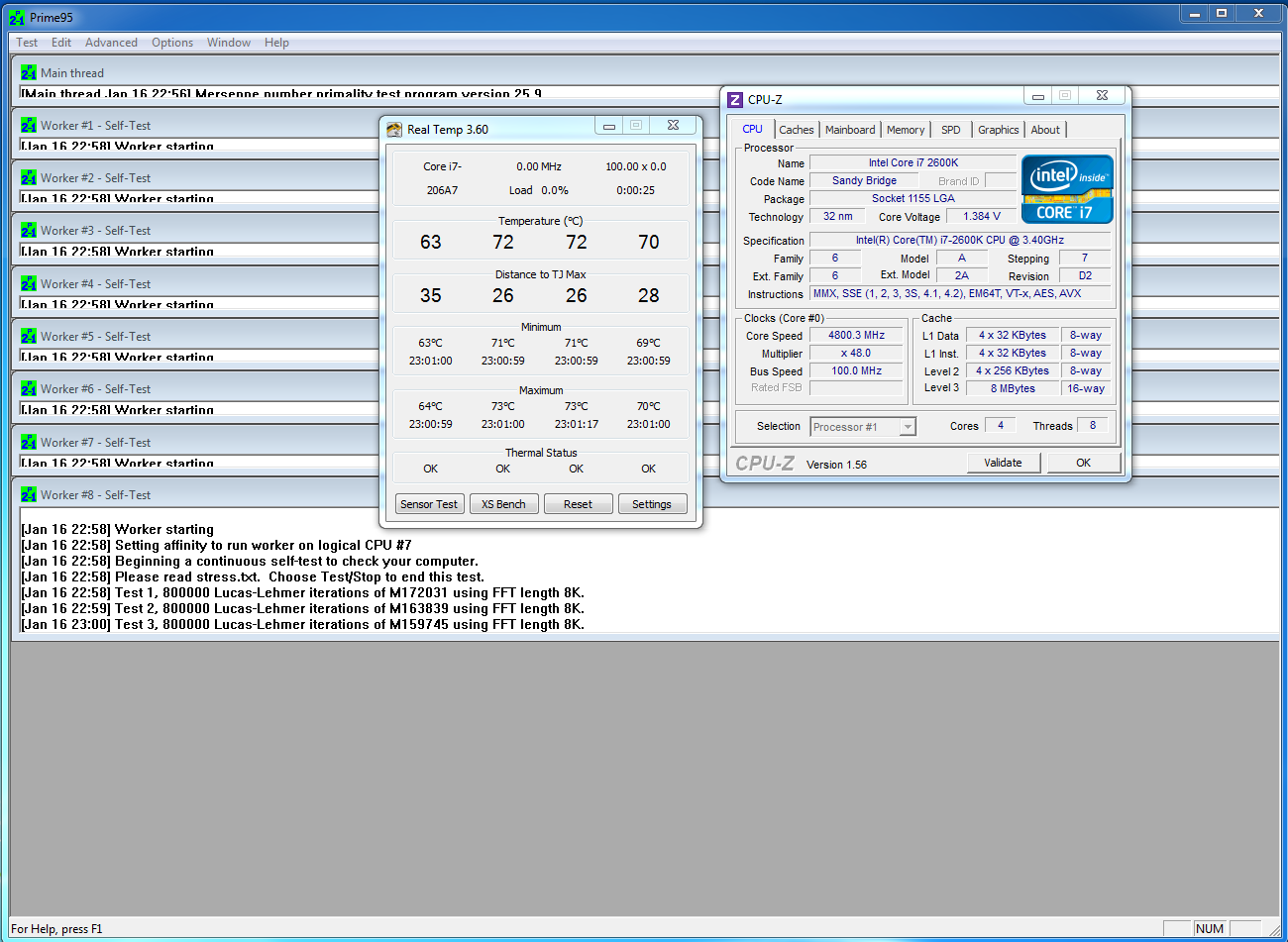The image size is (1288, 942).
Task: Click the Sensor Test button in Real Temp
Action: (429, 504)
